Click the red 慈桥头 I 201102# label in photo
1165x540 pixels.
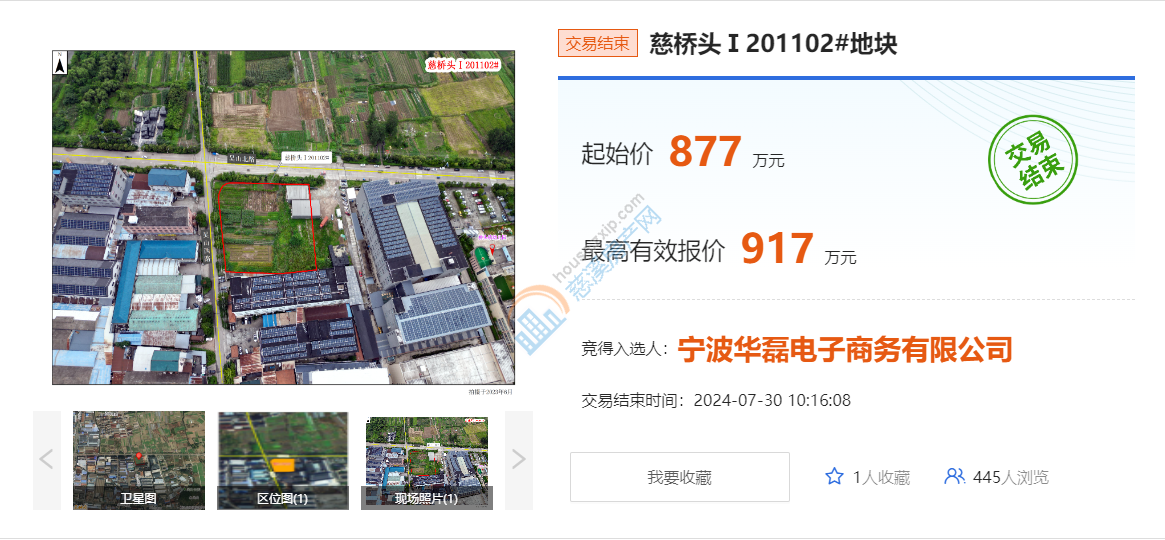[463, 65]
